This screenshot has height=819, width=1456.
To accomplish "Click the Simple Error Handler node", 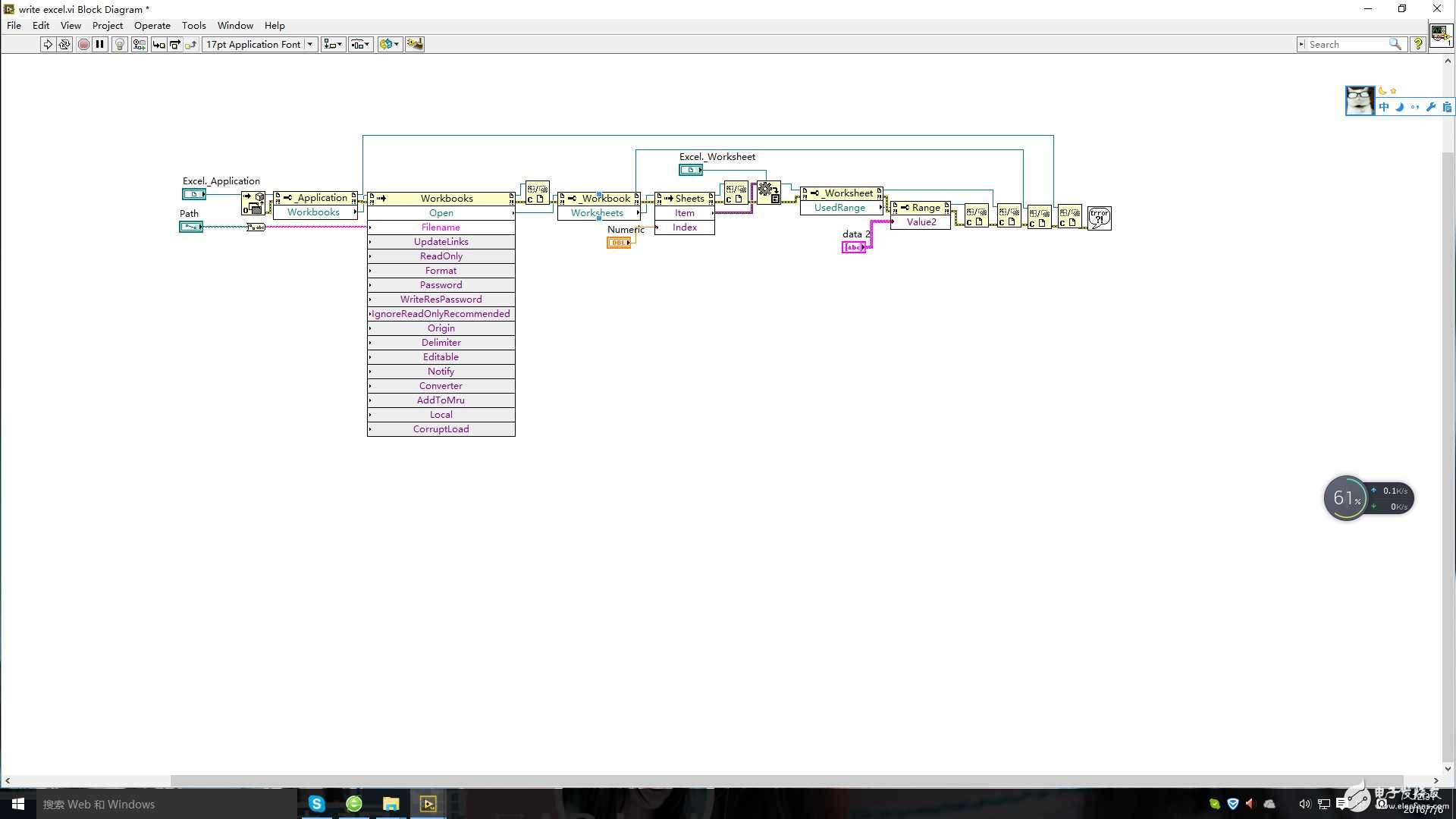I will click(x=1099, y=218).
